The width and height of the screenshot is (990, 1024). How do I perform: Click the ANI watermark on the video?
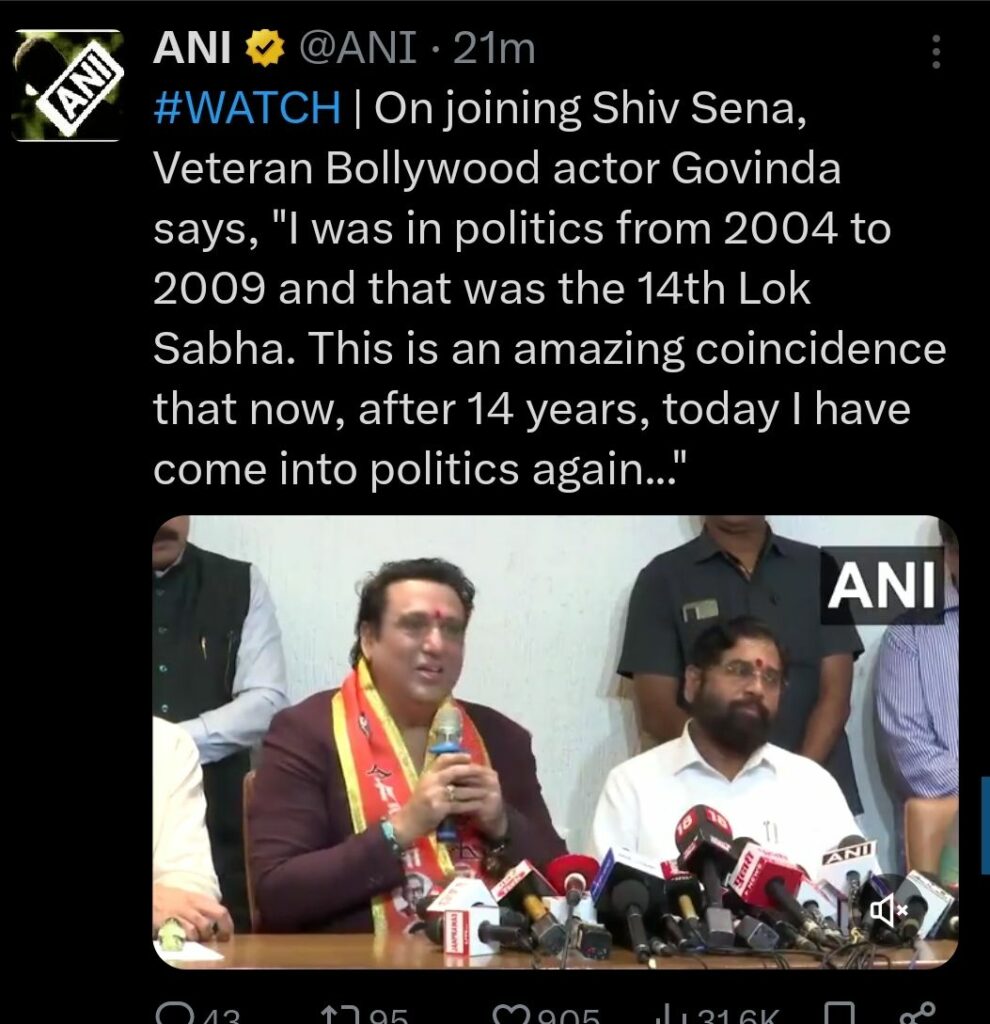click(x=882, y=585)
